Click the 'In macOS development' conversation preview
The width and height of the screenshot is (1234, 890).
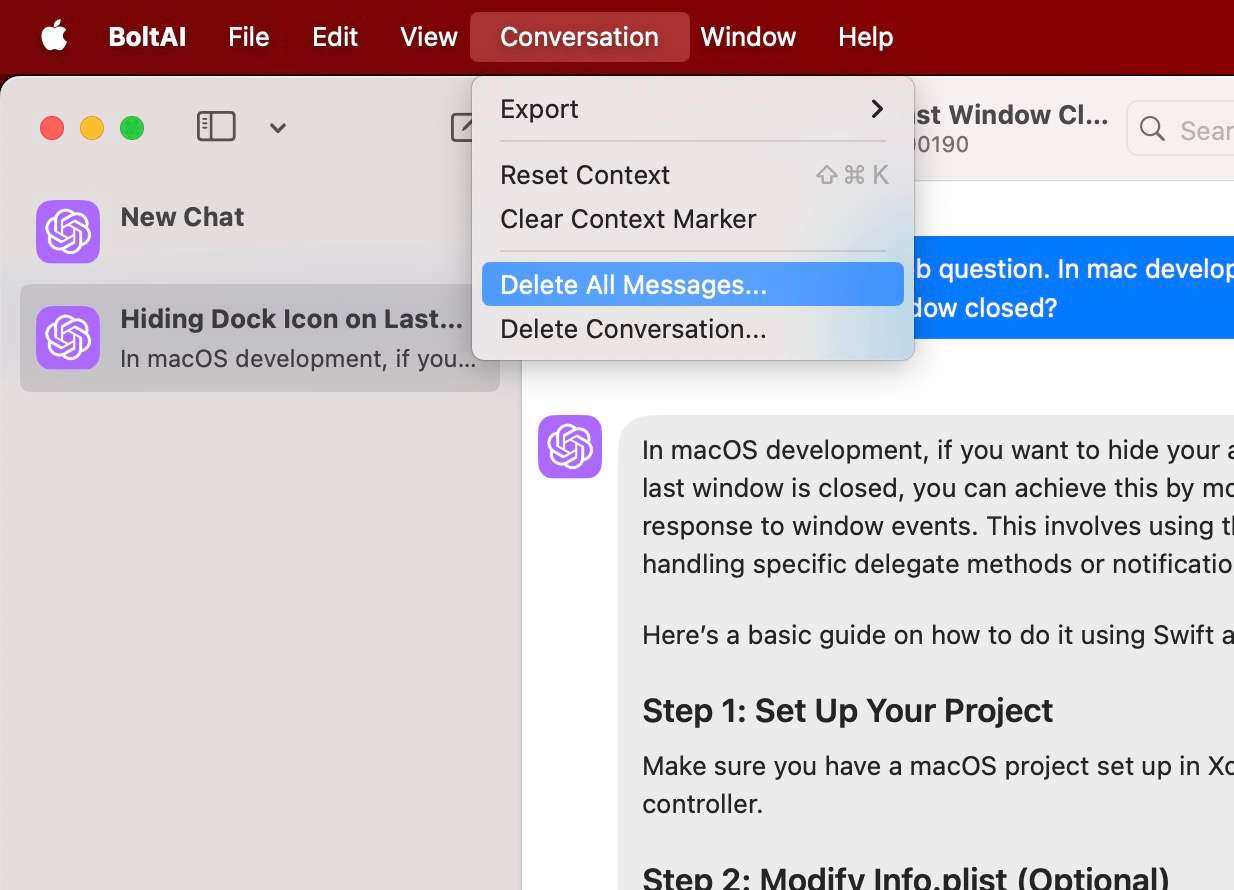tap(298, 358)
